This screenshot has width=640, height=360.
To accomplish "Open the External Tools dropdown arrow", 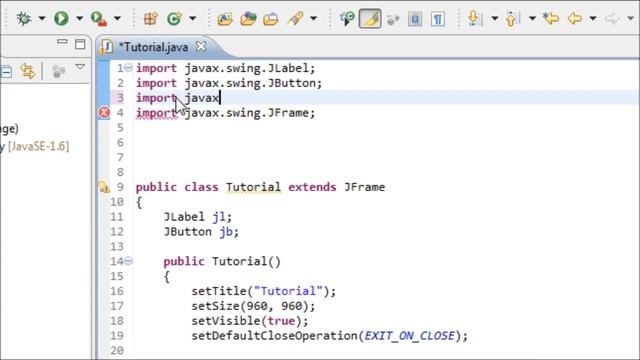I will tap(117, 18).
